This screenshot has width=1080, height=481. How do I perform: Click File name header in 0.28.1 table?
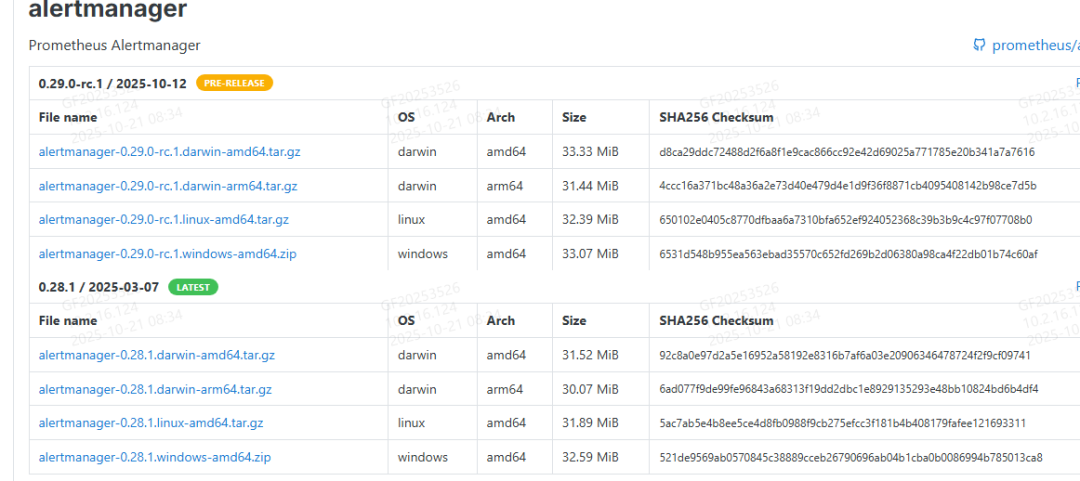click(x=68, y=320)
